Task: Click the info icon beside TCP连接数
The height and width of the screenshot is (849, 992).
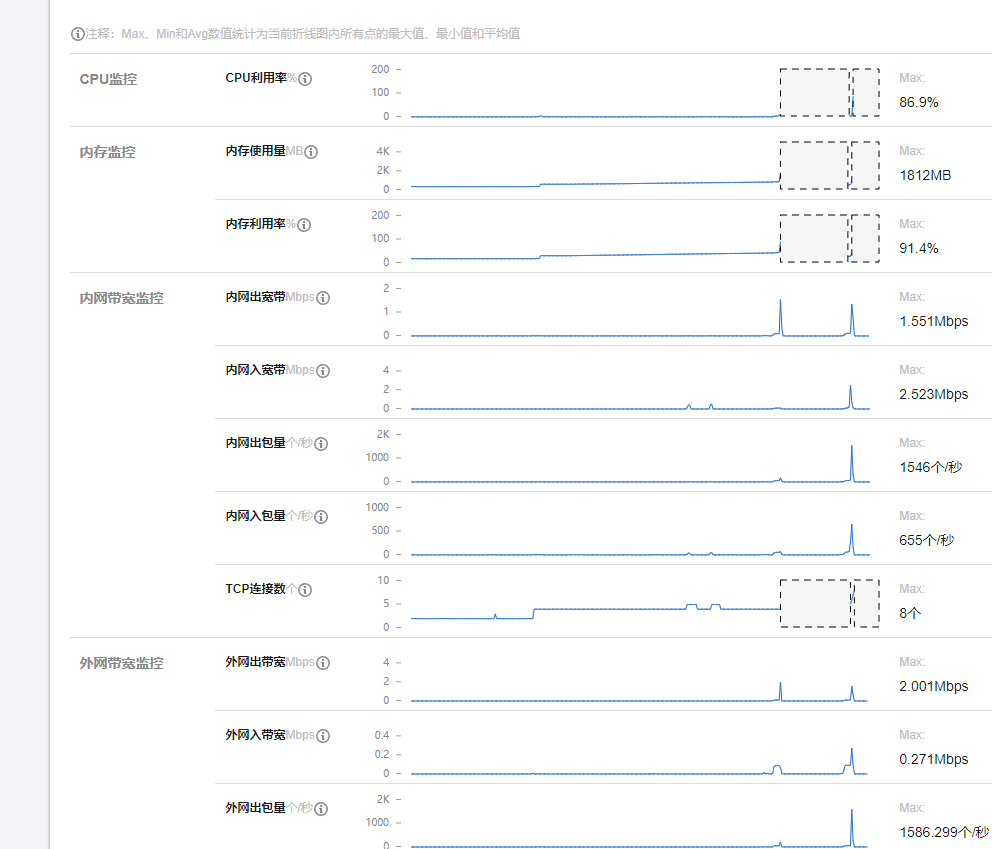Action: pos(305,590)
